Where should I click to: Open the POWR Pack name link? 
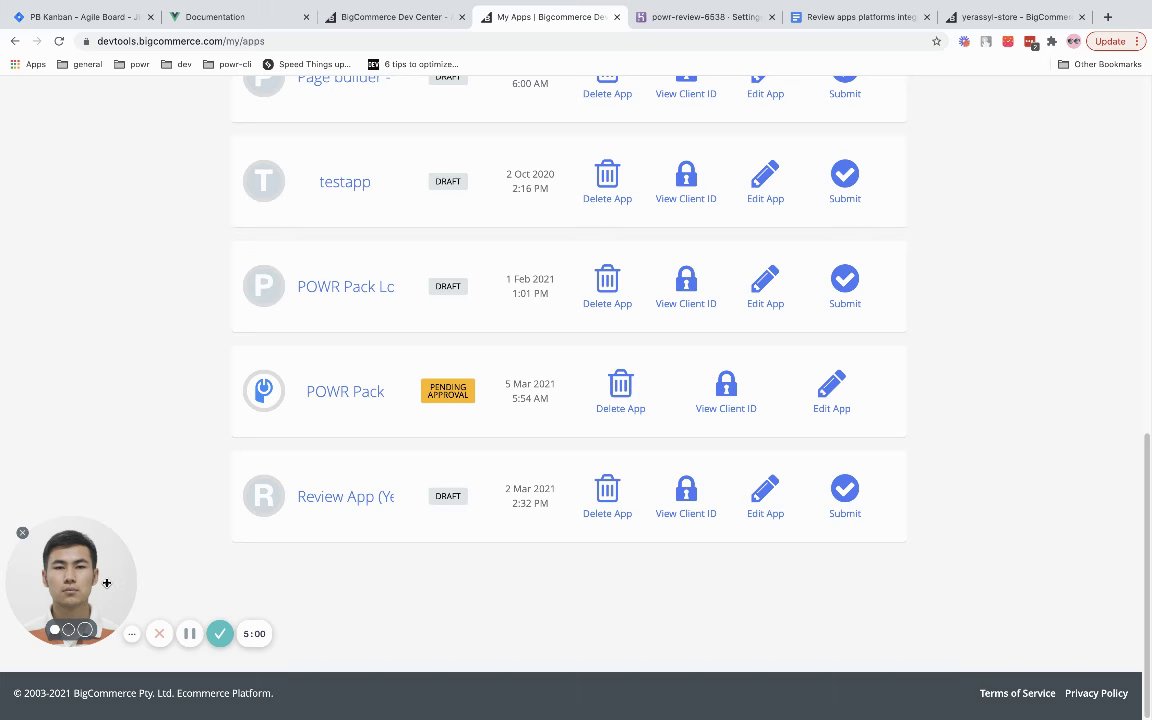coord(345,392)
